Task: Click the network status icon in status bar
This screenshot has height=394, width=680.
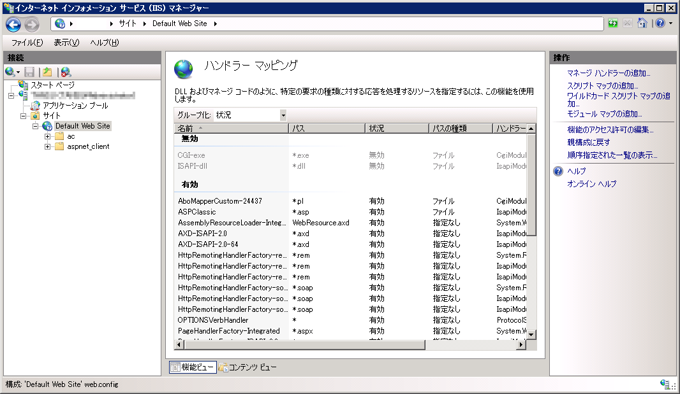Action: [665, 384]
